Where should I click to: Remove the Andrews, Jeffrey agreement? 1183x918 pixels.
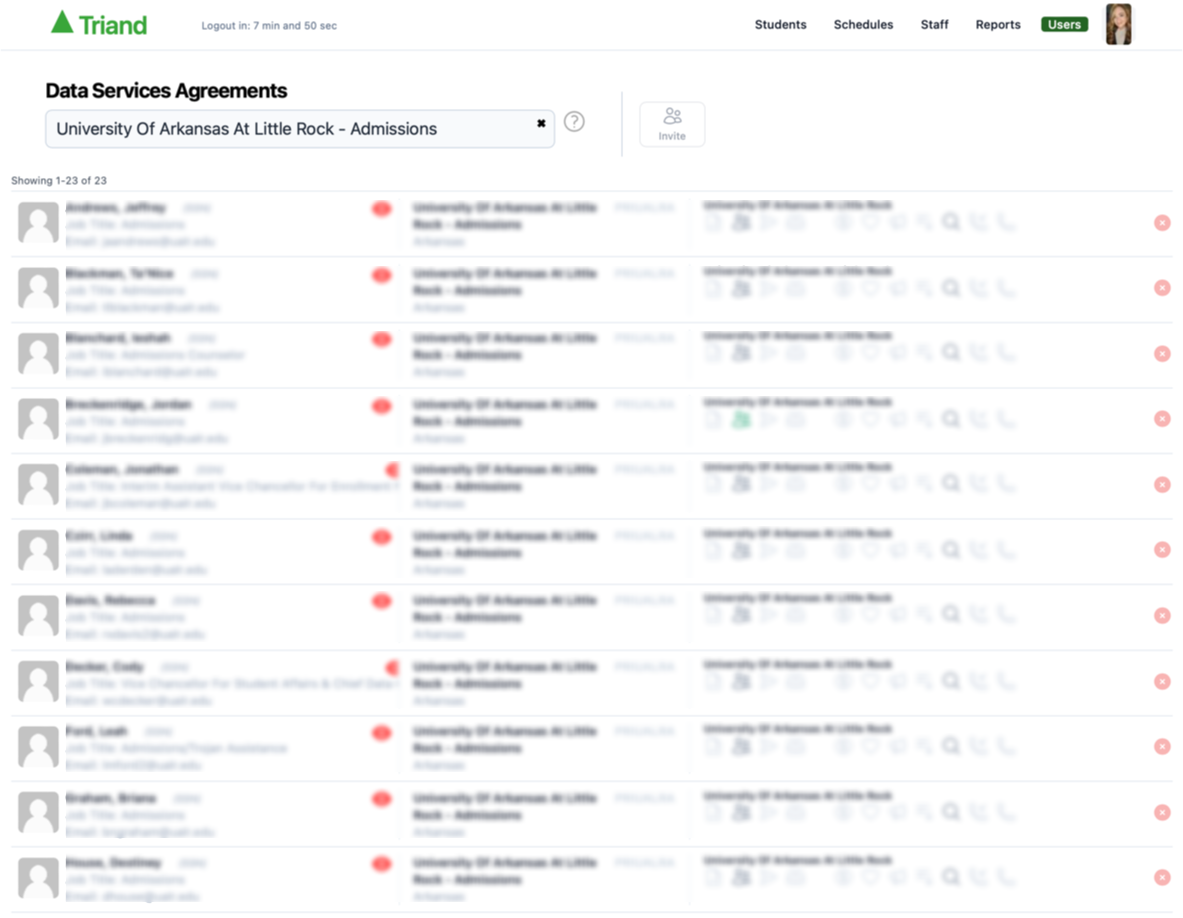click(x=1162, y=223)
